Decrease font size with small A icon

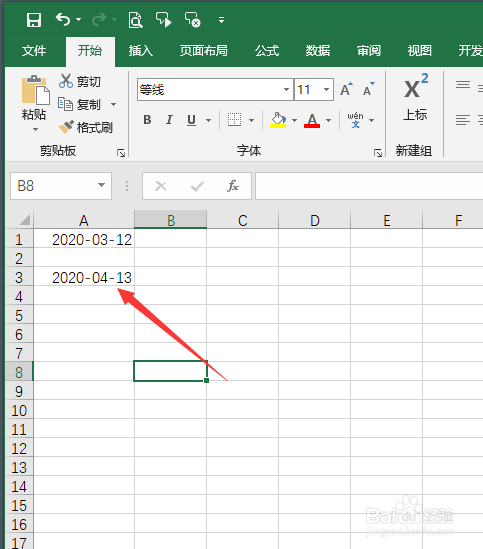pos(368,89)
